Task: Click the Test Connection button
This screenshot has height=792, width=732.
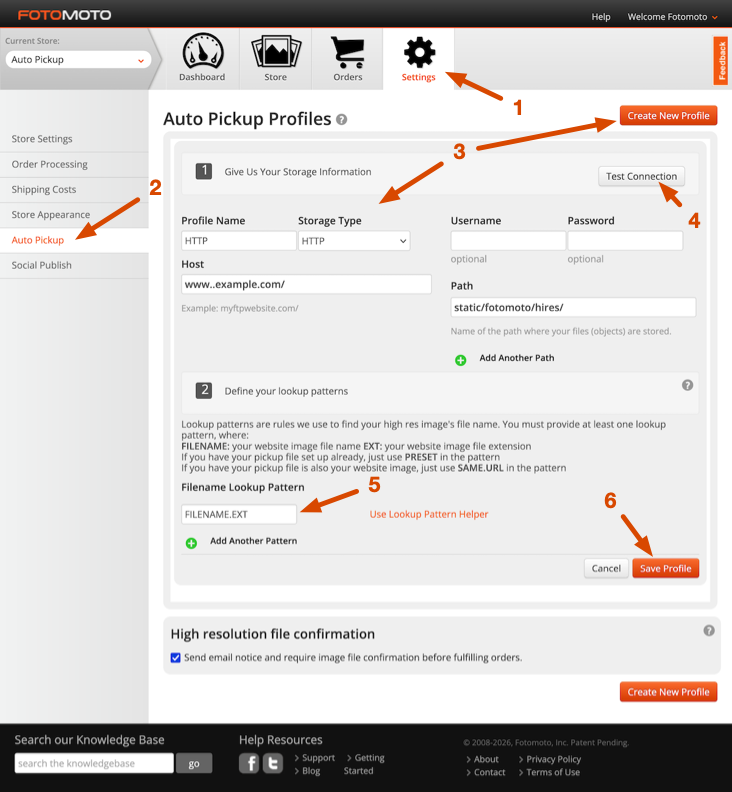Action: 642,176
